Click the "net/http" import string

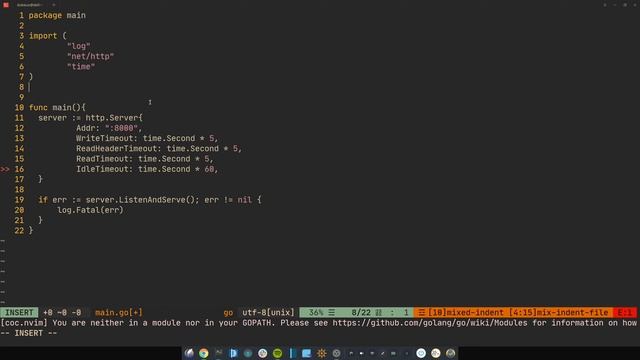pyautogui.click(x=90, y=56)
